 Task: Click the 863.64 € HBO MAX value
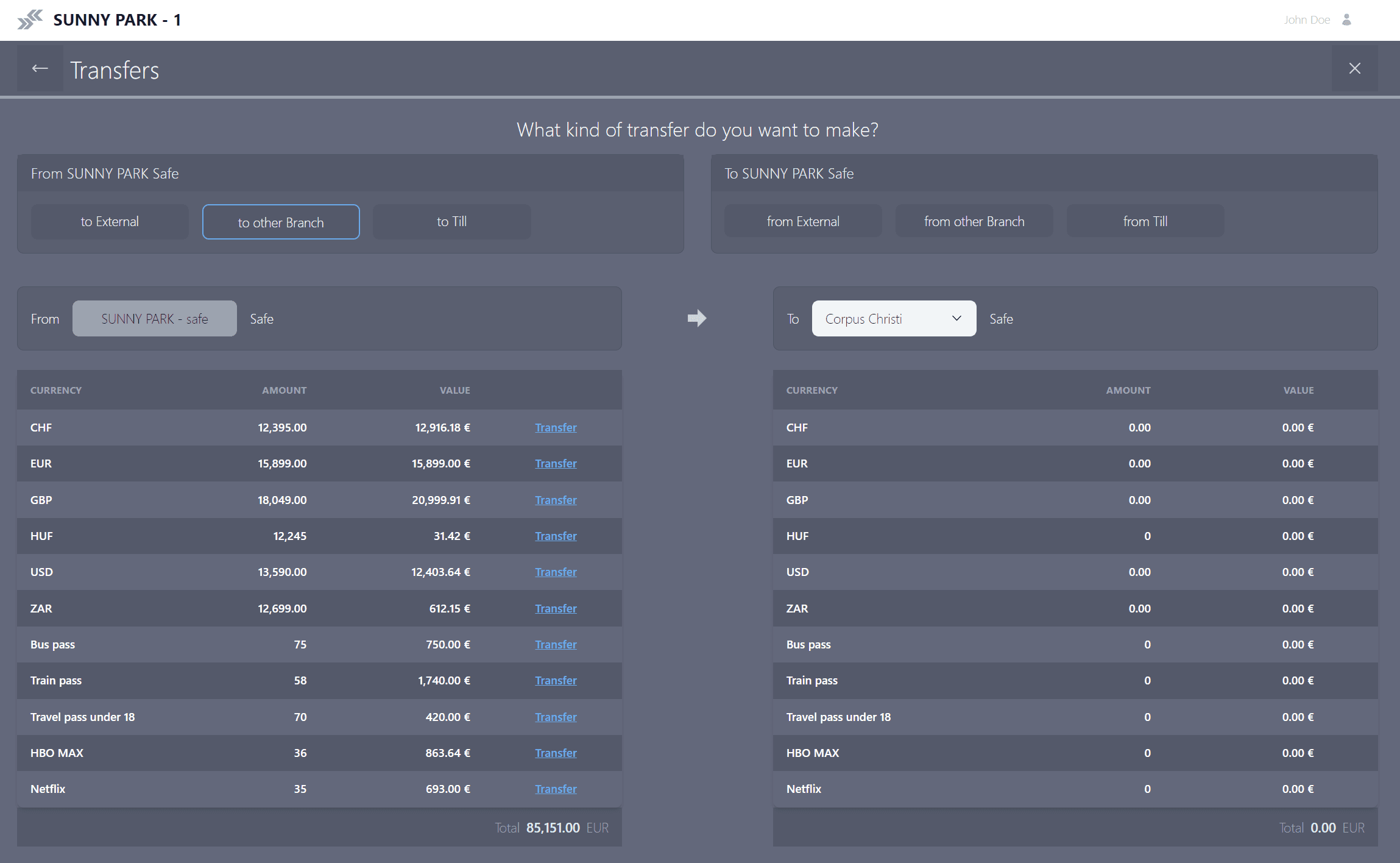448,753
